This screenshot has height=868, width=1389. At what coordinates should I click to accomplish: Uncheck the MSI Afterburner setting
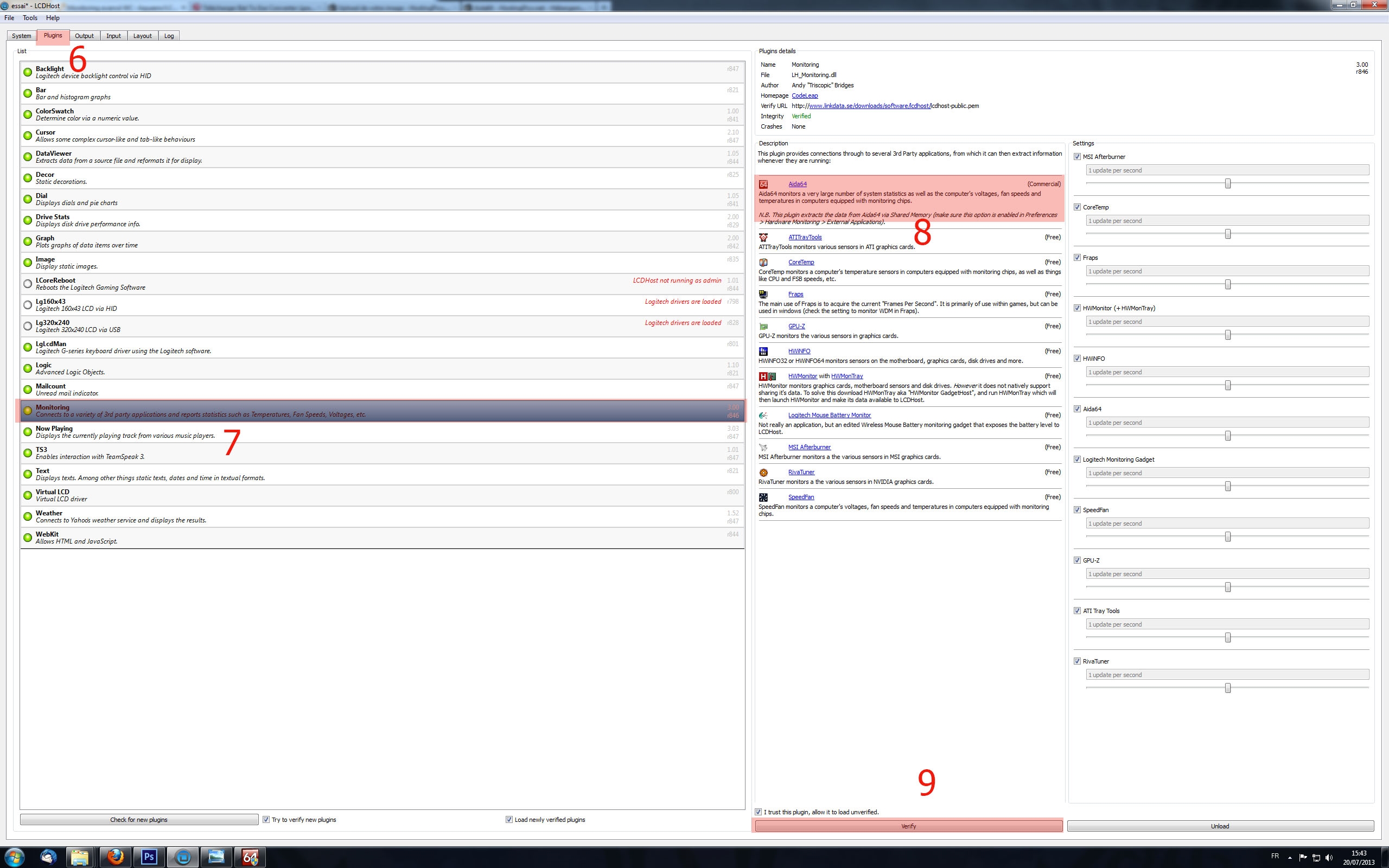(x=1078, y=157)
